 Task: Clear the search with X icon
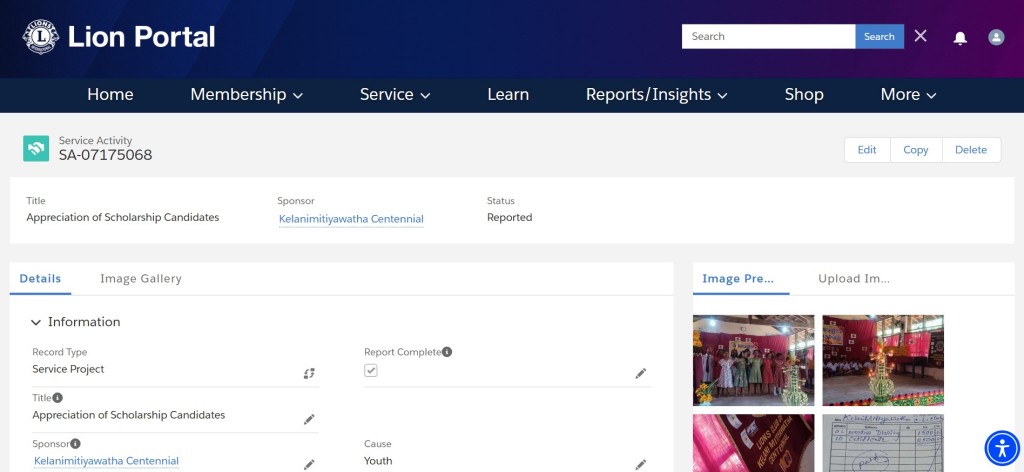pyautogui.click(x=920, y=36)
